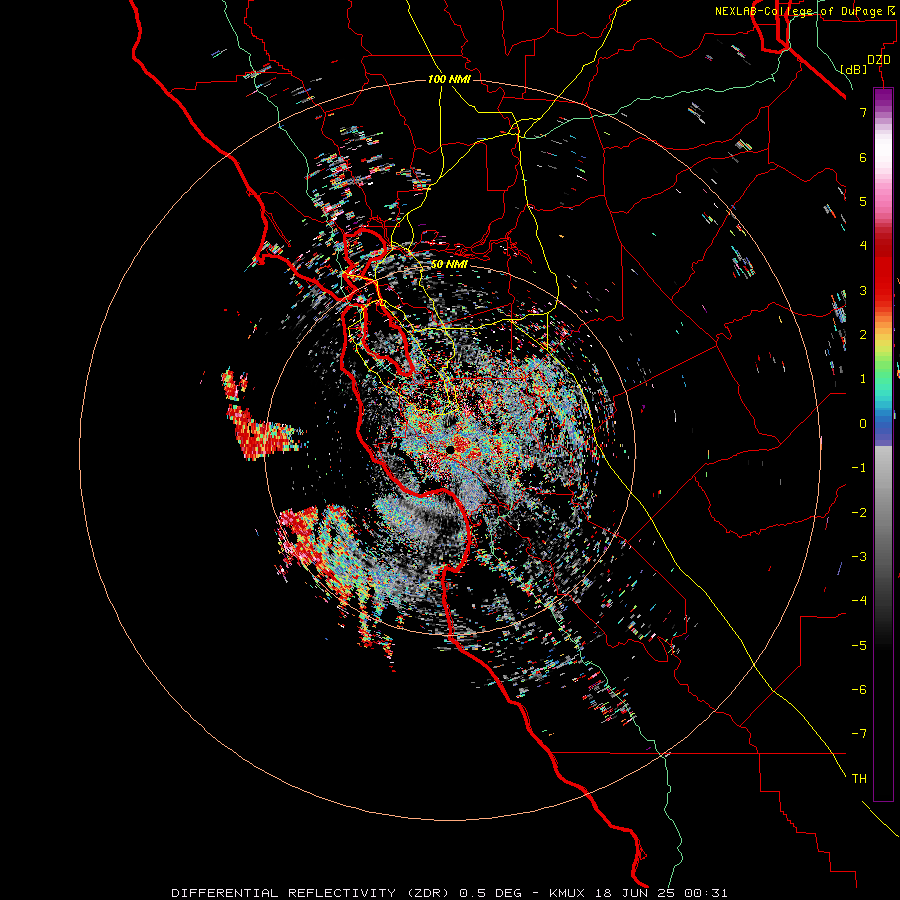Select scale value -4 on the legend
The height and width of the screenshot is (900, 900).
pyautogui.click(x=859, y=601)
